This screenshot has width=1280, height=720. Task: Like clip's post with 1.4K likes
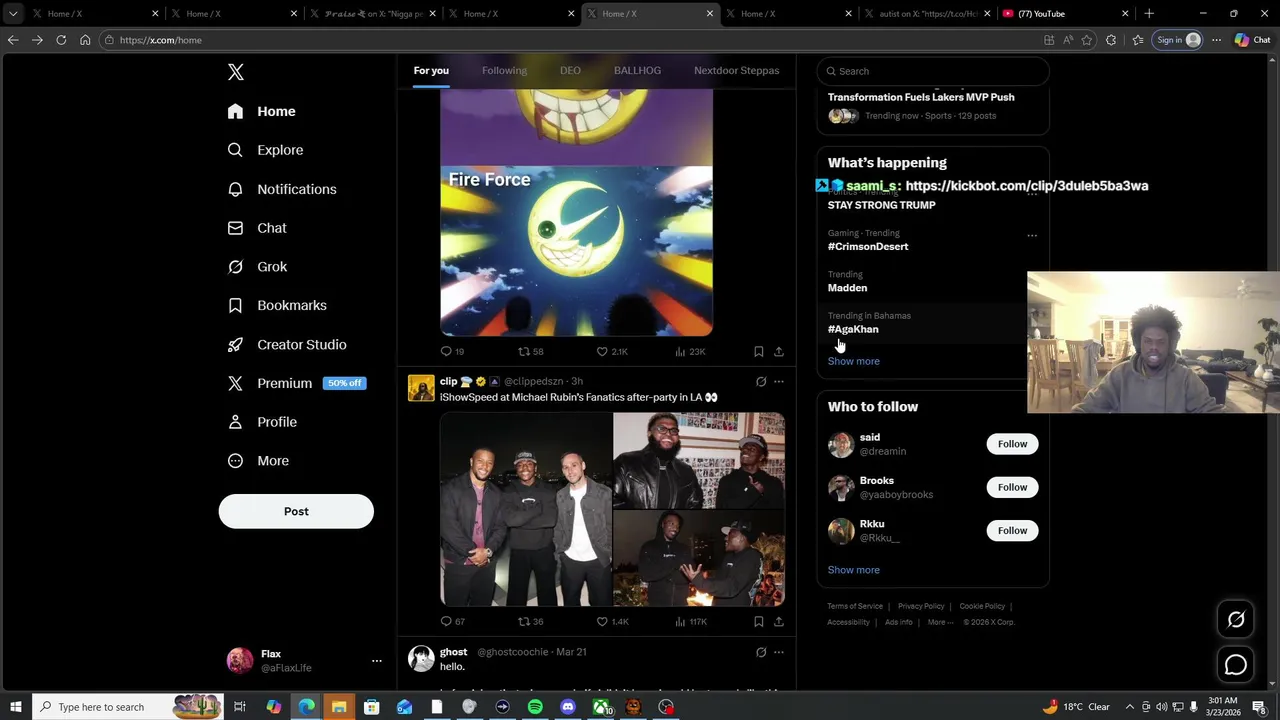[612, 622]
